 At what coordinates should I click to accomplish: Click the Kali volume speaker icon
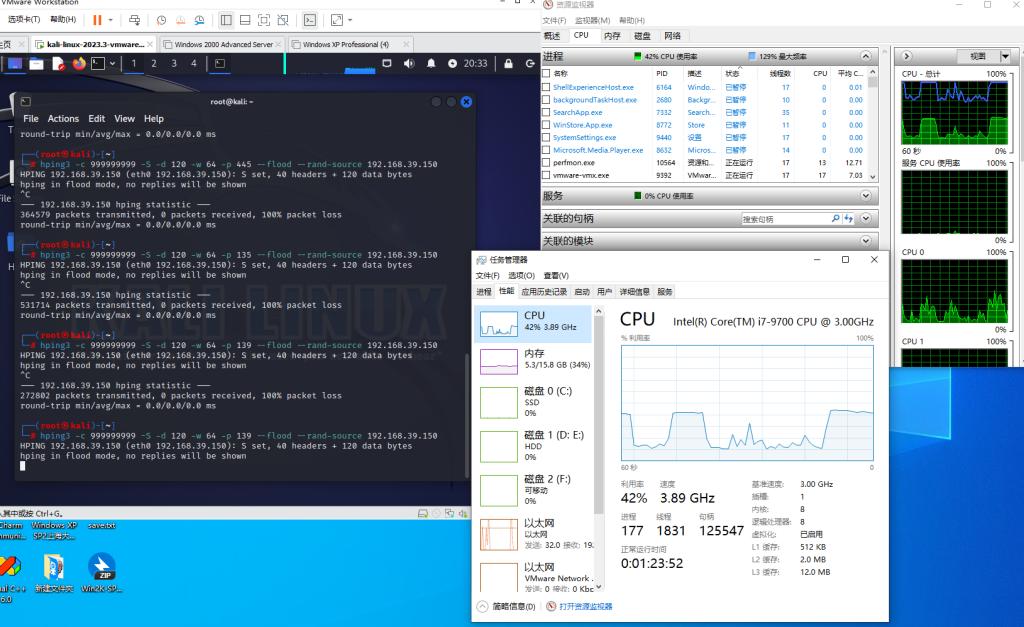(x=409, y=63)
